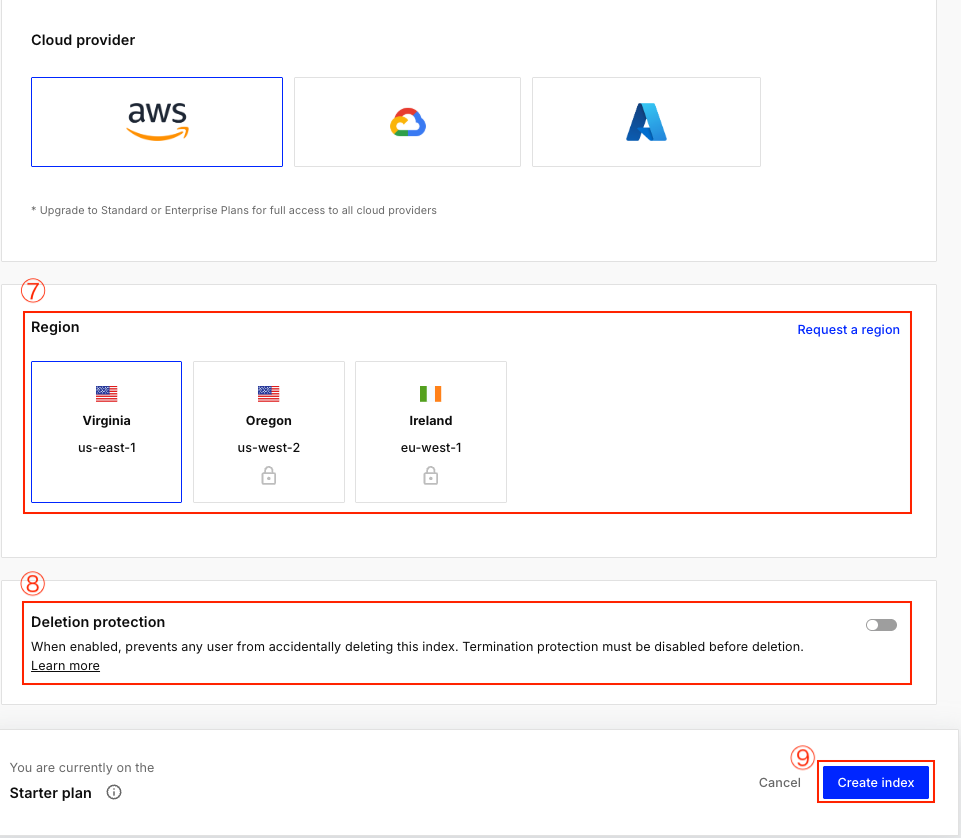Click the US flag above Oregon
Image resolution: width=961 pixels, height=838 pixels.
[269, 394]
